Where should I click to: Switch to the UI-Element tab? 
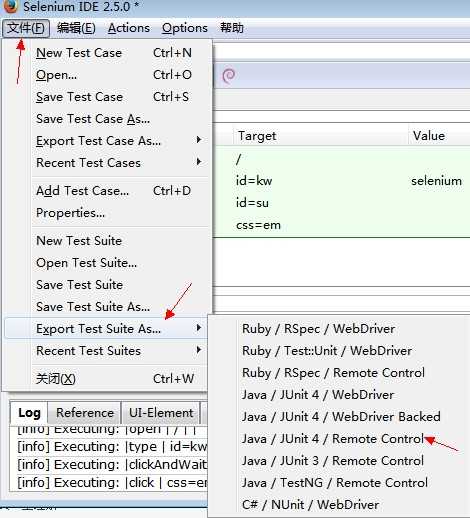pyautogui.click(x=161, y=413)
